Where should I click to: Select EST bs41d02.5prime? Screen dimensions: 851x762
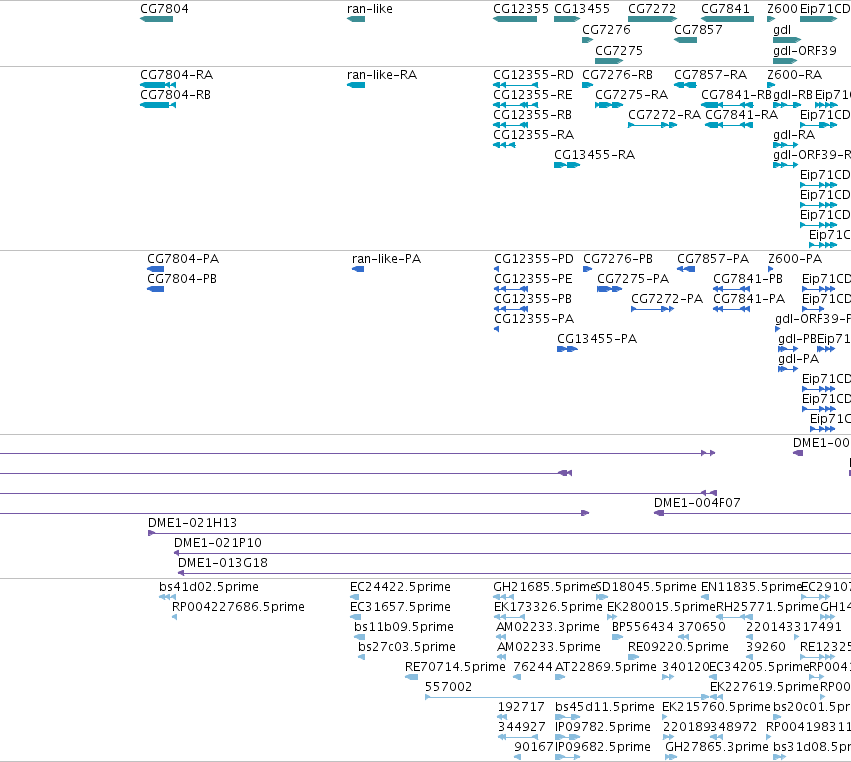coord(208,587)
